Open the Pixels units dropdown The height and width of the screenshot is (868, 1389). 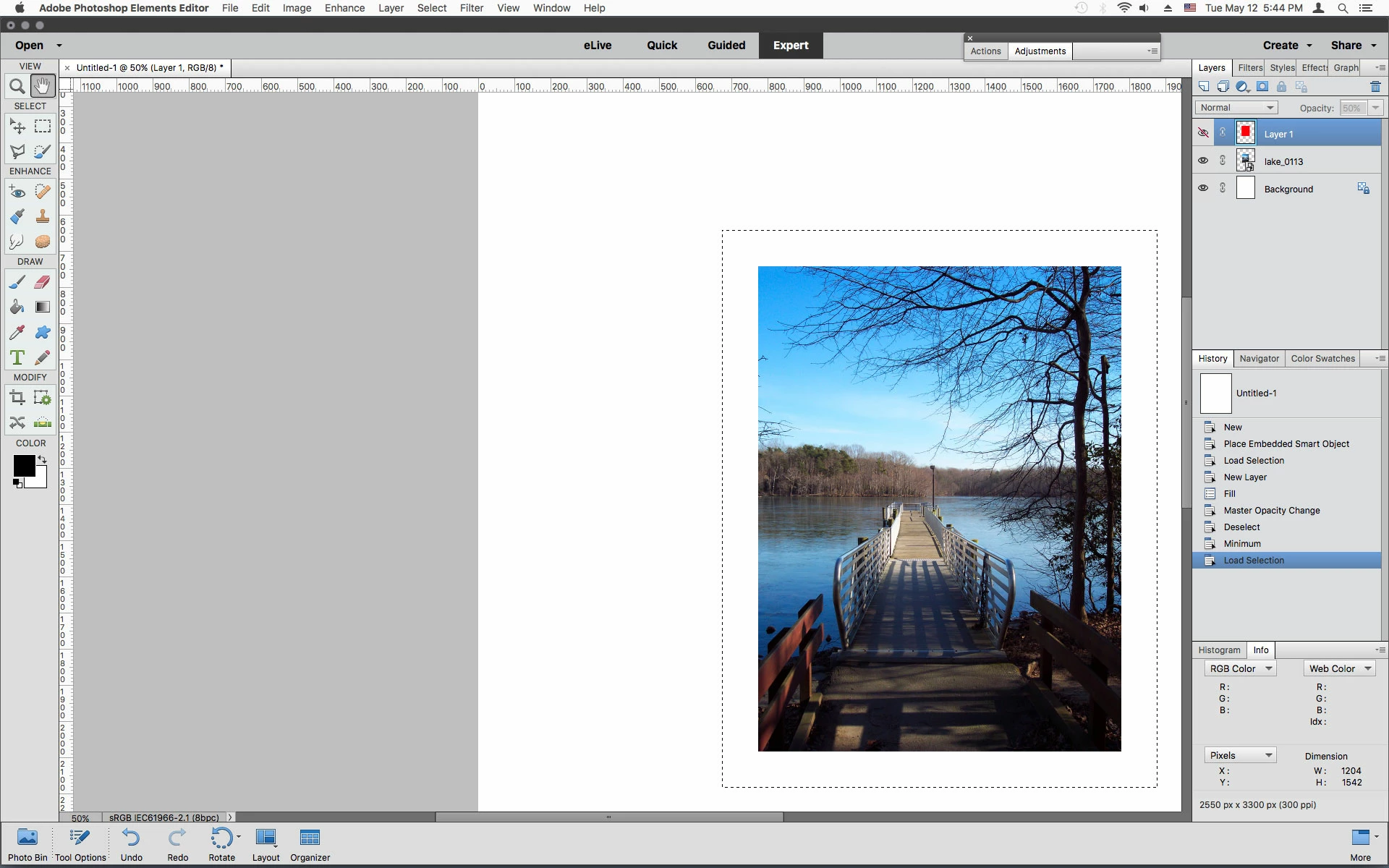tap(1240, 755)
